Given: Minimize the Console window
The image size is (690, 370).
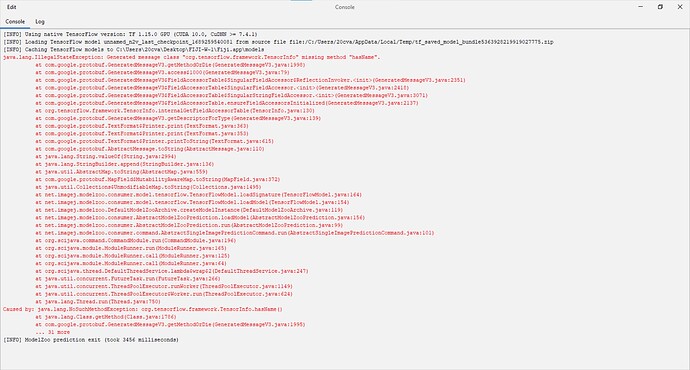Looking at the screenshot, I should tap(641, 7).
